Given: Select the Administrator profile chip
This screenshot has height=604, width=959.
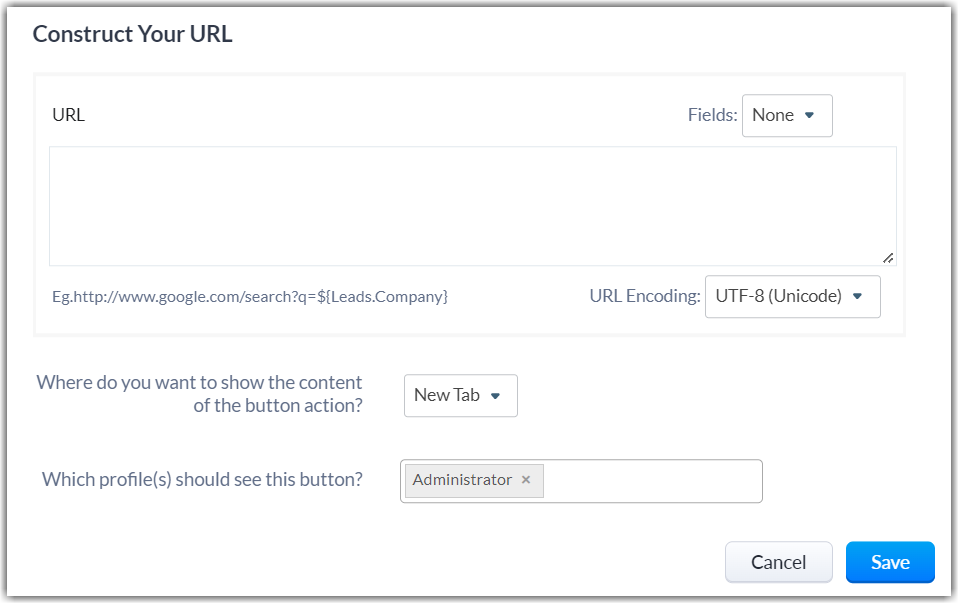Looking at the screenshot, I should click(x=462, y=480).
